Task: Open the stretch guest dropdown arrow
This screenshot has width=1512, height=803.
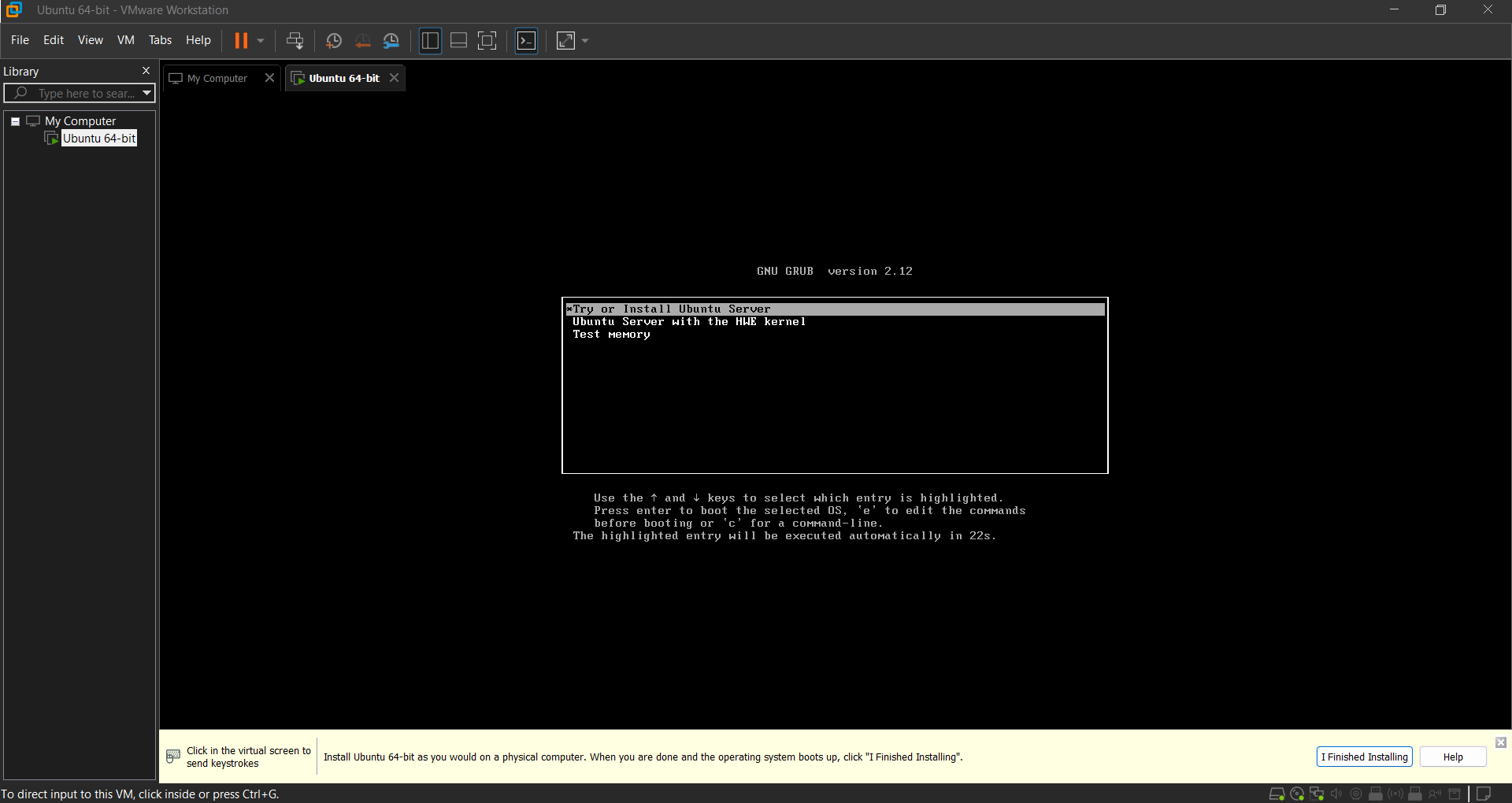Action: [585, 40]
